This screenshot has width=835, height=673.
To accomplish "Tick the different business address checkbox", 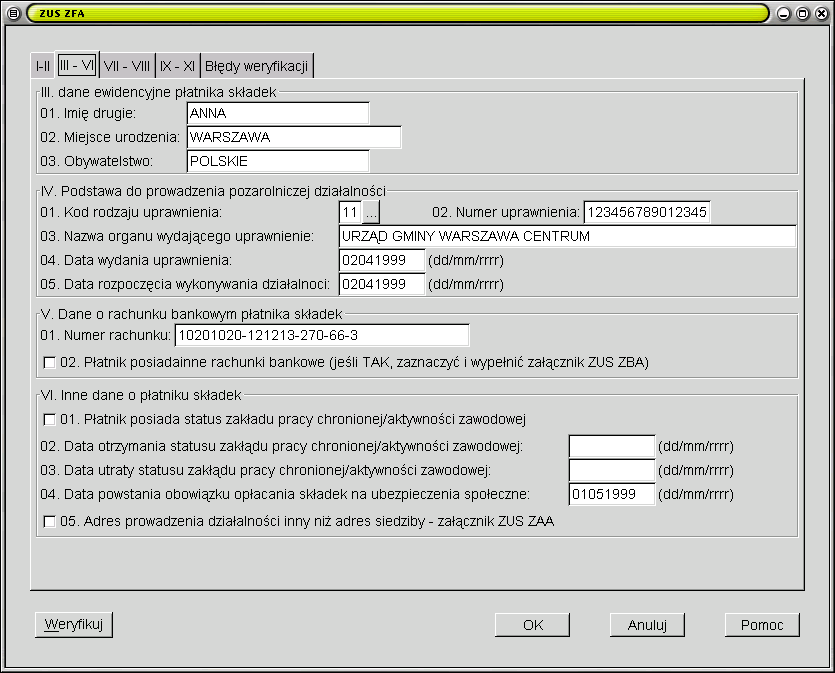I will pyautogui.click(x=49, y=520).
